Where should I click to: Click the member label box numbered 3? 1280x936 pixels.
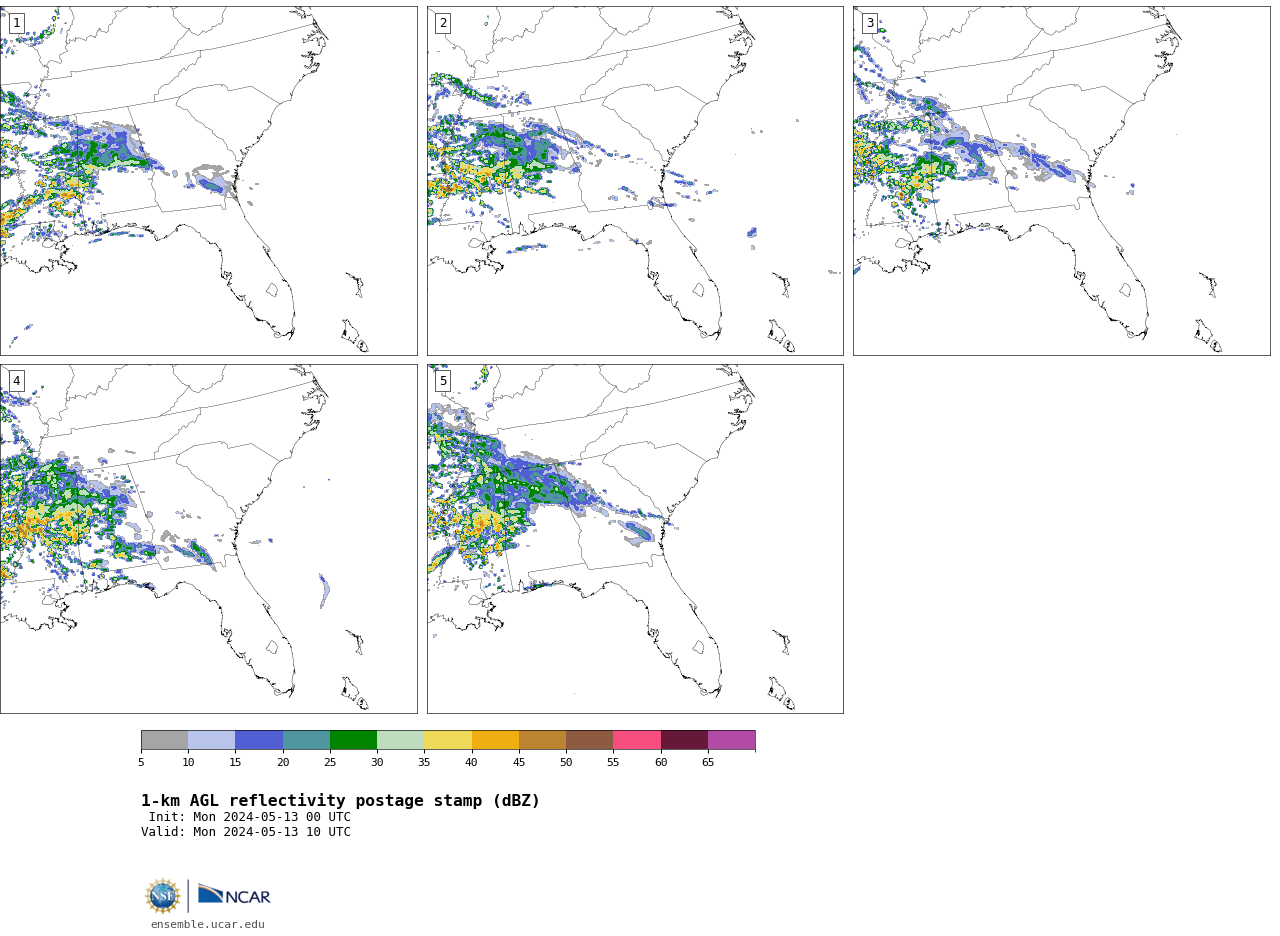click(x=870, y=23)
